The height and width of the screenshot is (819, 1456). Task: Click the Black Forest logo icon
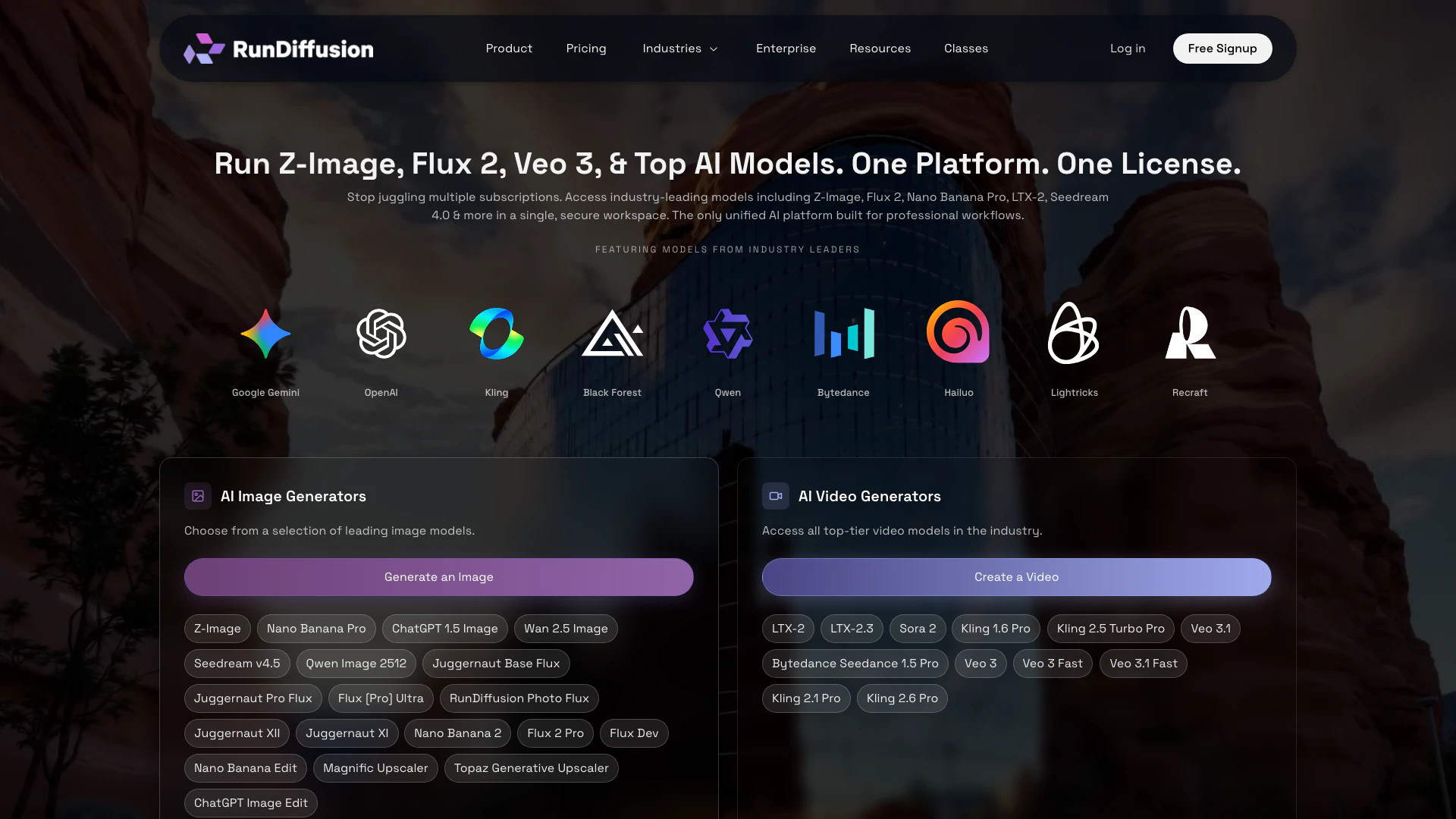612,334
